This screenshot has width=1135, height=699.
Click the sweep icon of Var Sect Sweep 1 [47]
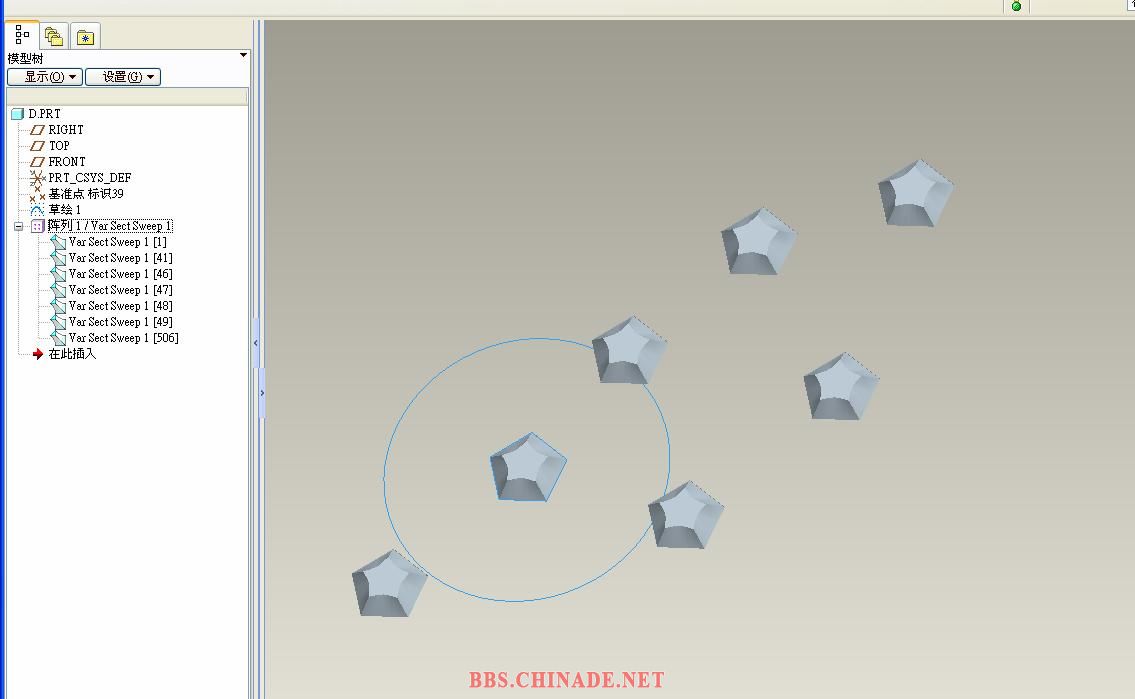[x=58, y=290]
